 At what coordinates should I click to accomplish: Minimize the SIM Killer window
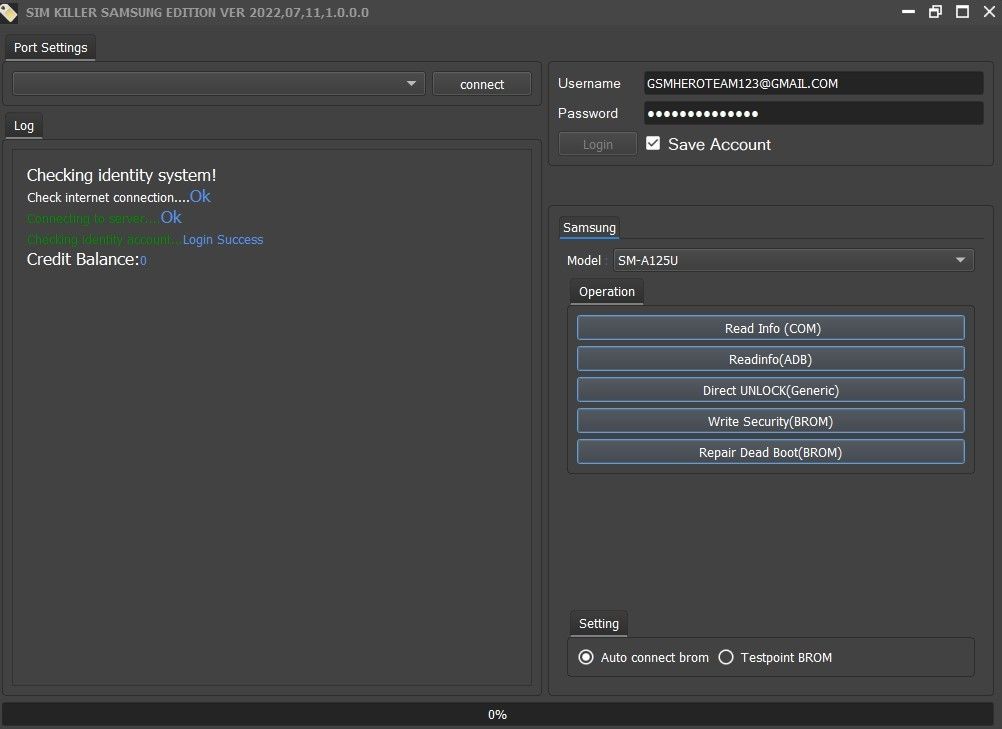tap(908, 12)
